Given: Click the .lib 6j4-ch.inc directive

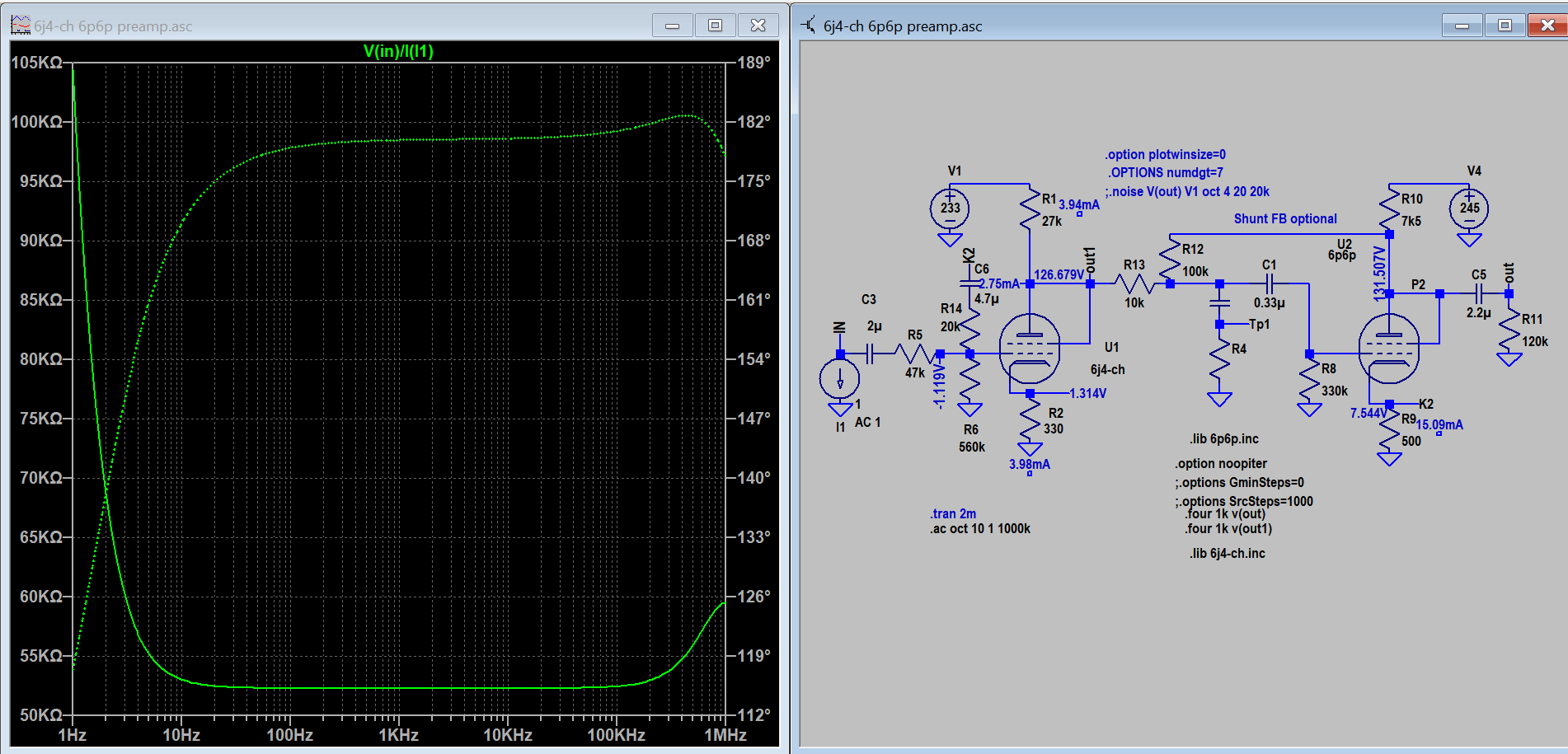Looking at the screenshot, I should [x=1228, y=554].
